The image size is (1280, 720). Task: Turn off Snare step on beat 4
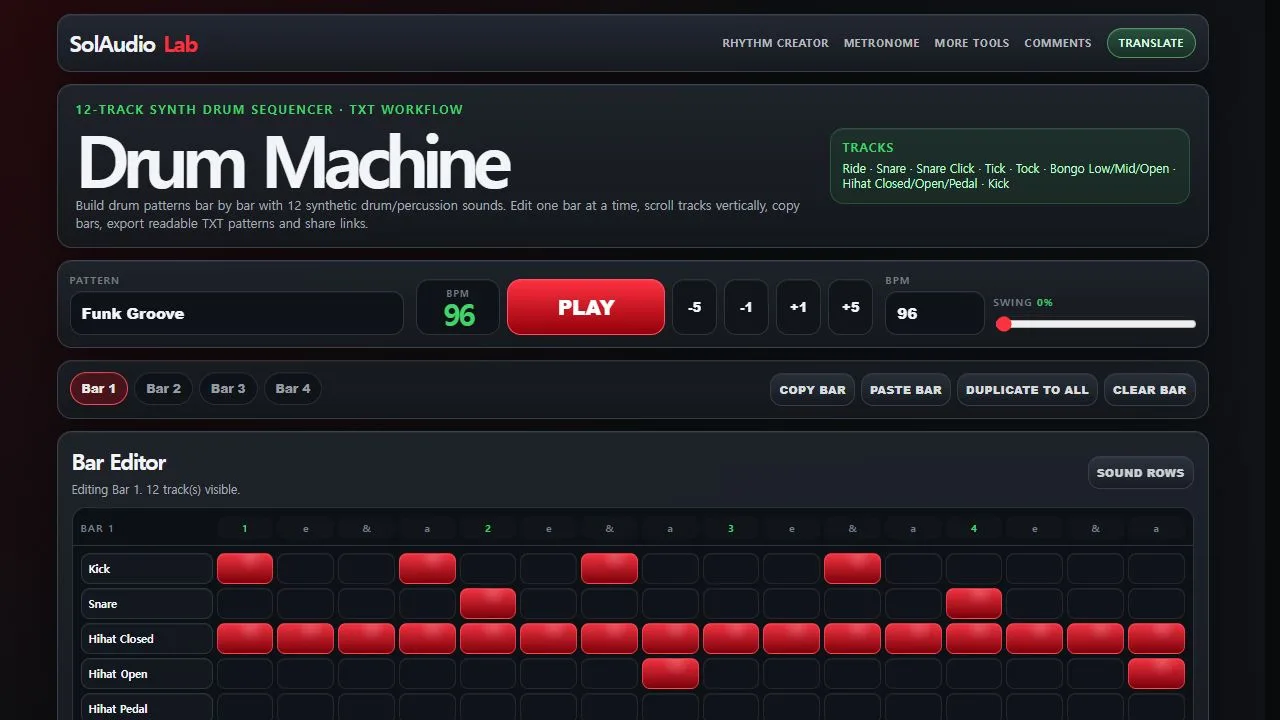pyautogui.click(x=974, y=604)
